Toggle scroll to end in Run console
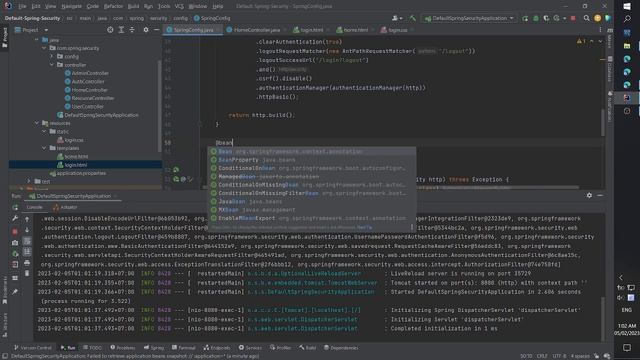This screenshot has height=360, width=640. coord(27,252)
